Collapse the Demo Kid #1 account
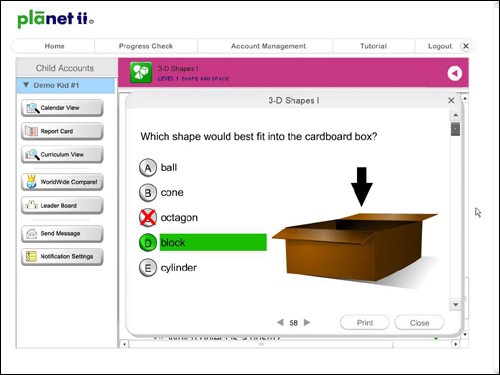 (x=26, y=85)
